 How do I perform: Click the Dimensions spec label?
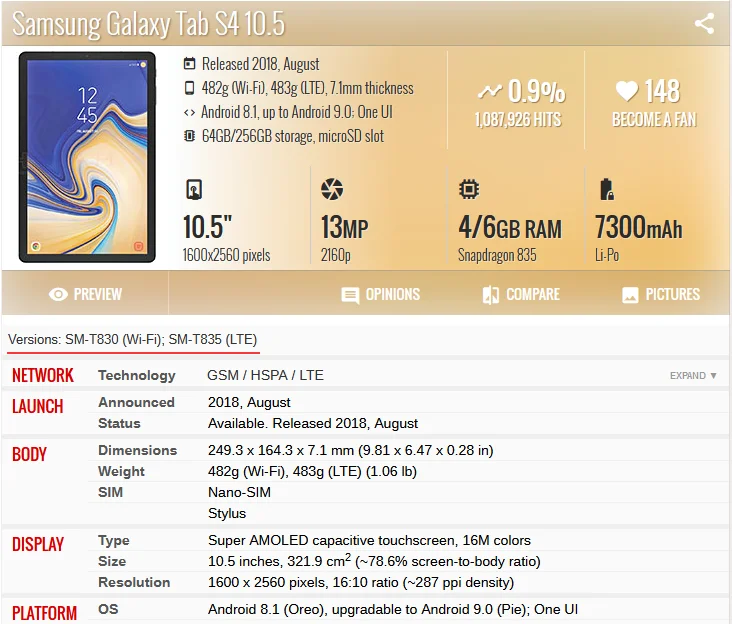[x=138, y=450]
